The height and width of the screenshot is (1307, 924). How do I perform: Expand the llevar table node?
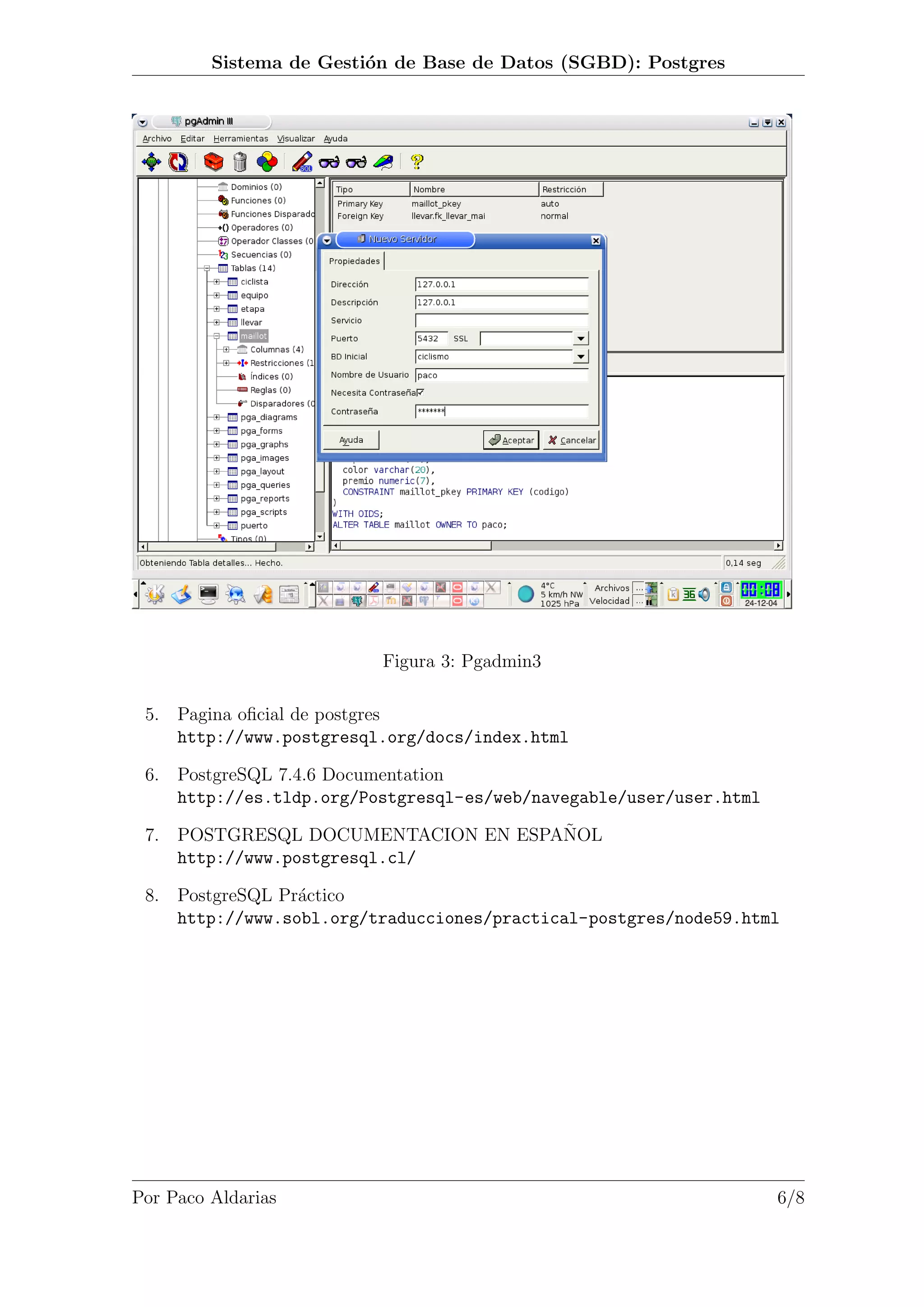pyautogui.click(x=217, y=322)
